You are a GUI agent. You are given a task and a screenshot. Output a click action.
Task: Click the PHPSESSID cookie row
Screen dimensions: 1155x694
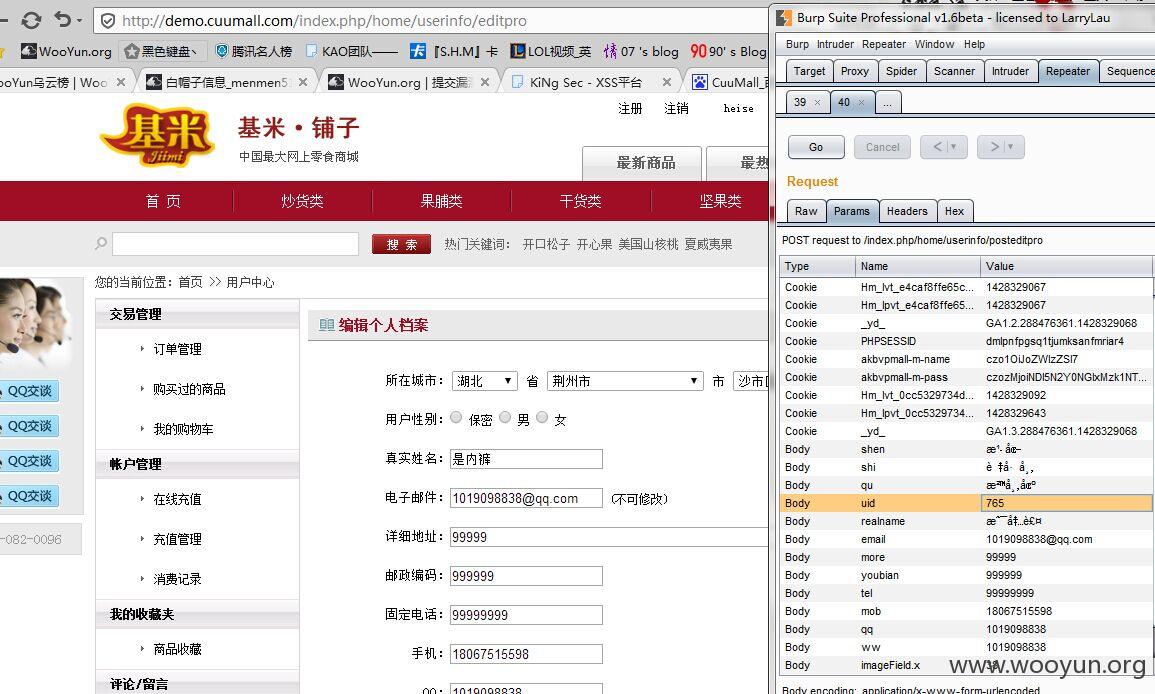(x=966, y=341)
